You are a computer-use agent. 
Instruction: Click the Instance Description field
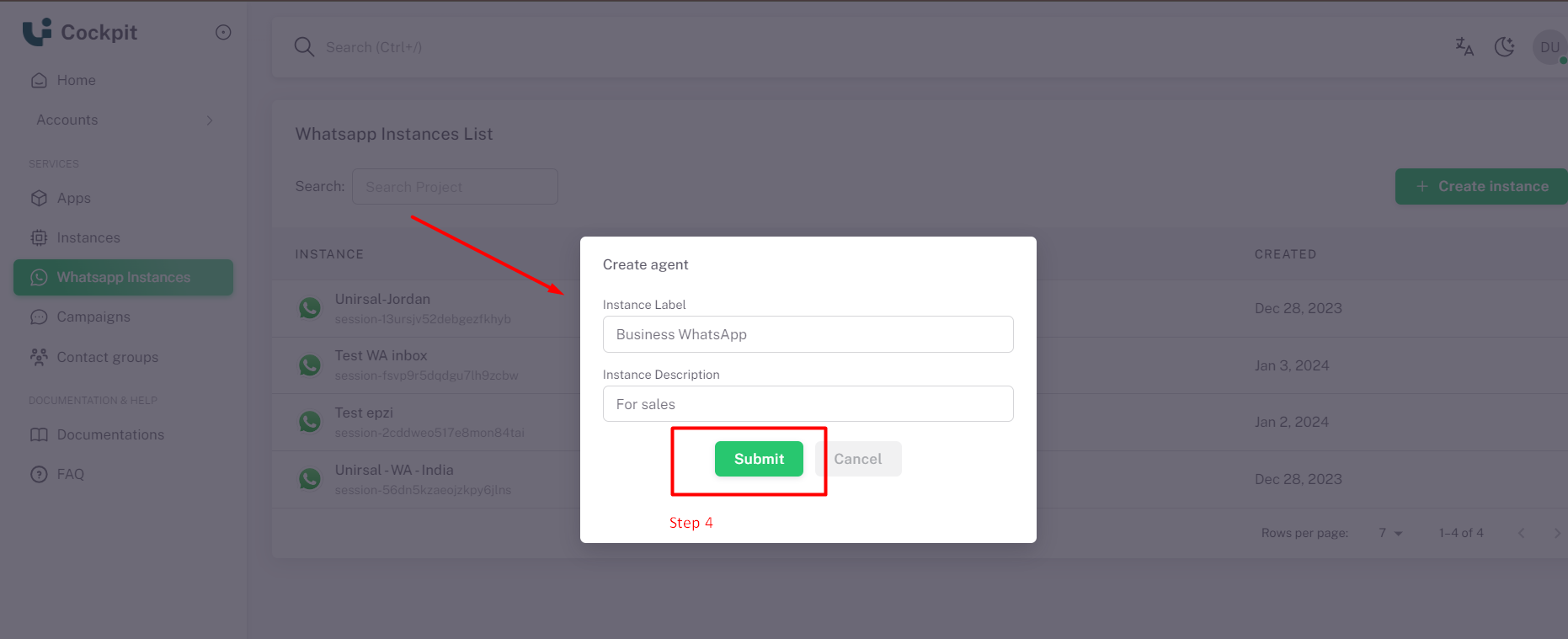pyautogui.click(x=808, y=404)
